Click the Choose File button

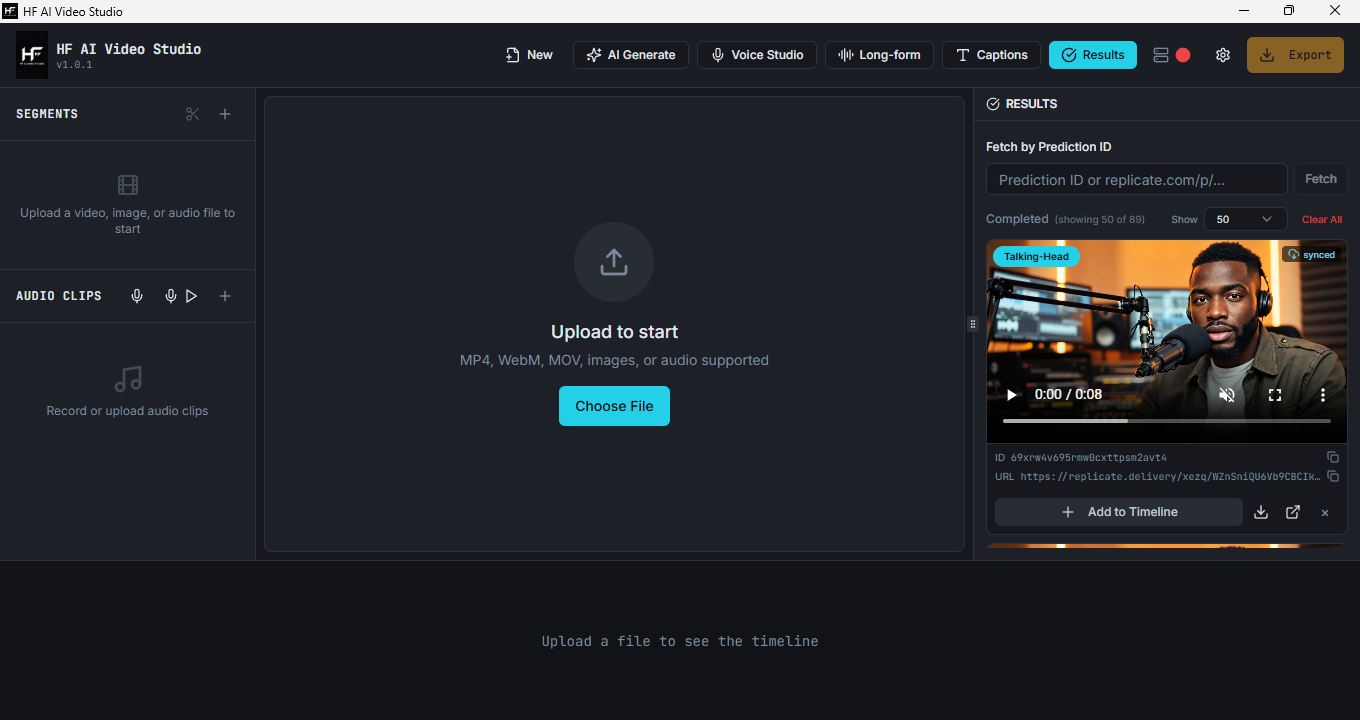(614, 406)
